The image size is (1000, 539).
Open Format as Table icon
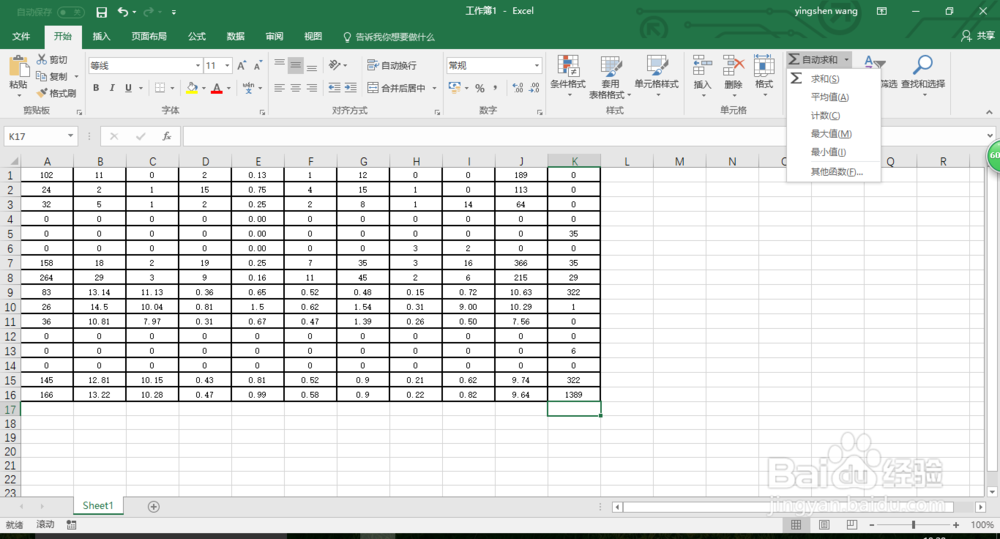coord(610,66)
